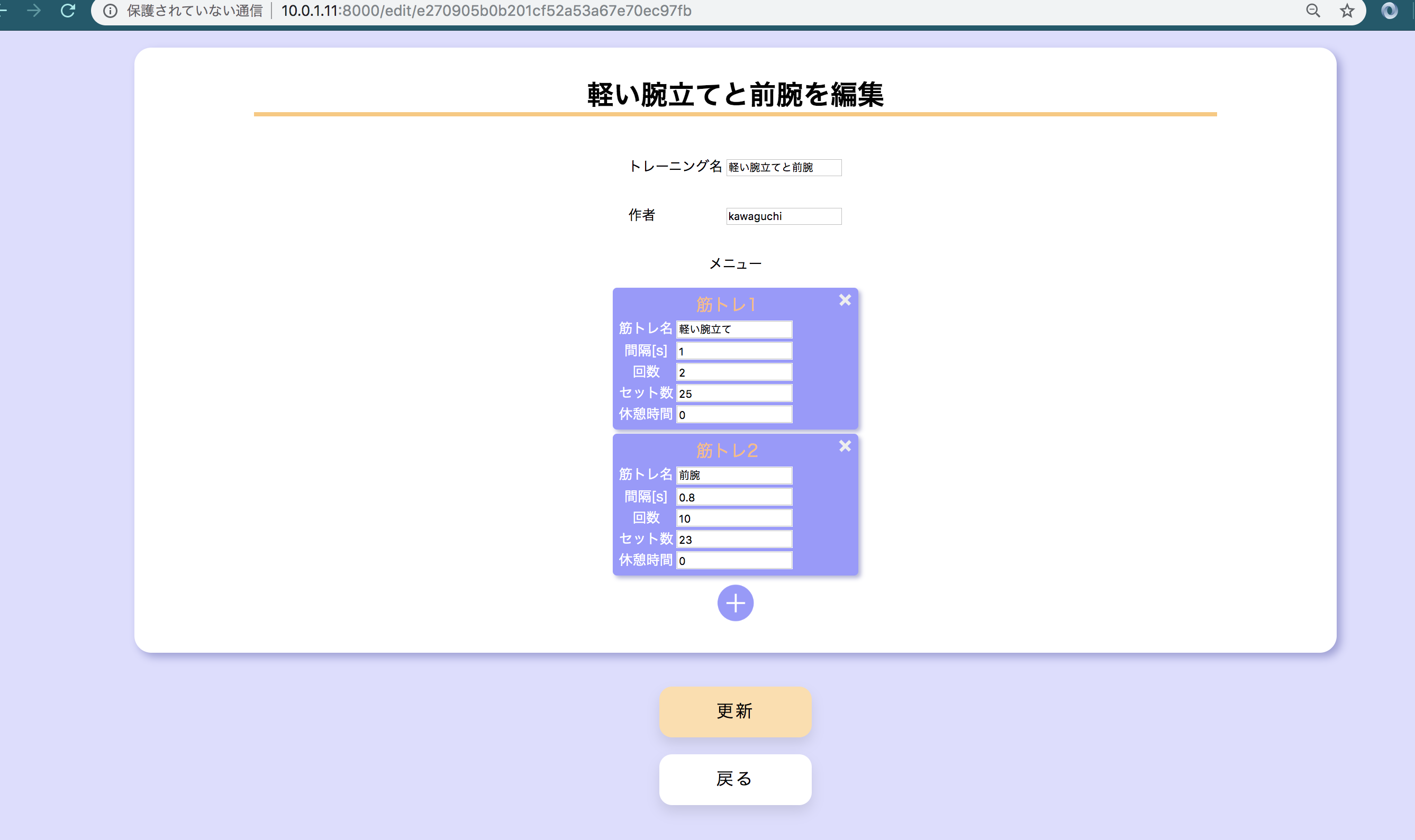
Task: Click the site info icon beside 保護されていない通信
Action: (x=111, y=11)
